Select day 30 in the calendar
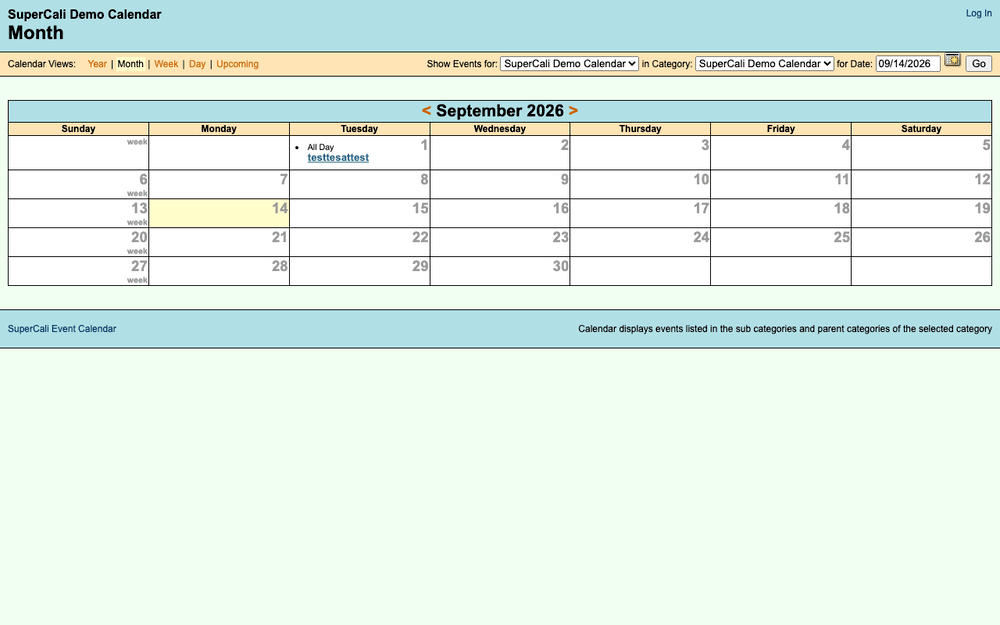Image resolution: width=1000 pixels, height=625 pixels. coord(560,266)
